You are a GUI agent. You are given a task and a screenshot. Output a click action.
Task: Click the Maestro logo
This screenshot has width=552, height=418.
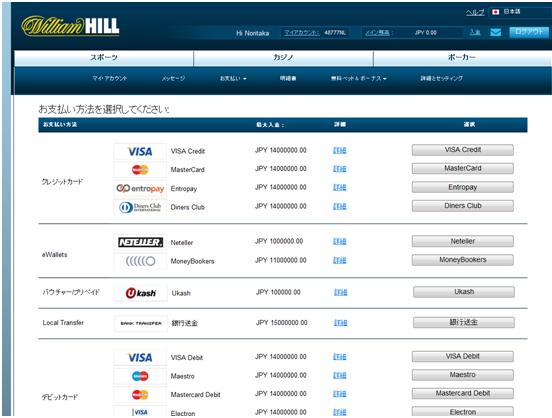[140, 376]
